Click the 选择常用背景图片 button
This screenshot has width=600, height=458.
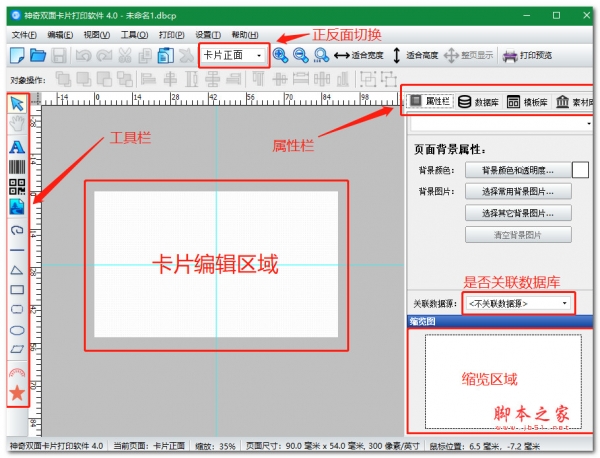pos(517,191)
